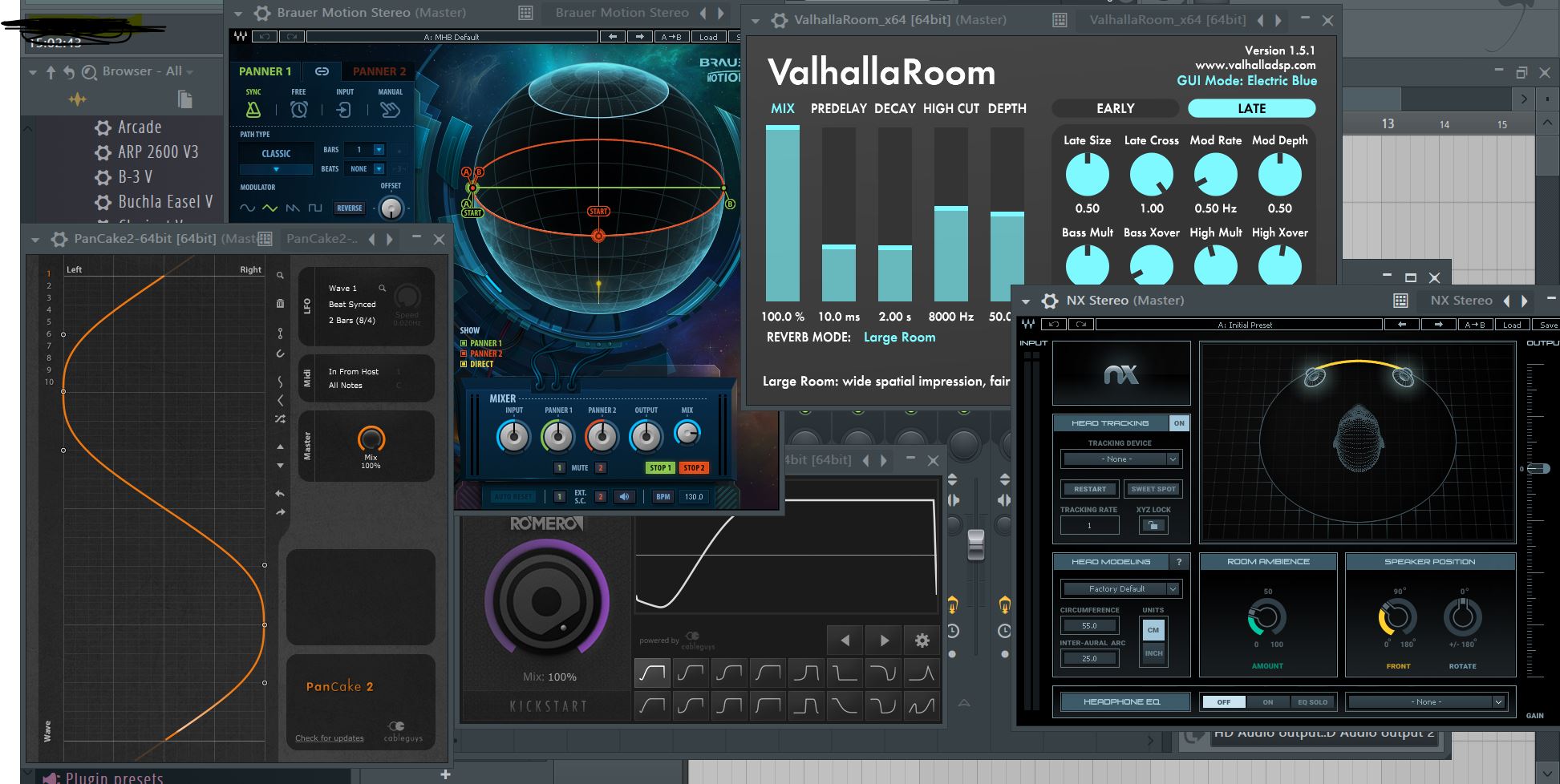Select the Sync metronome mode in Brauer Motion

click(253, 109)
